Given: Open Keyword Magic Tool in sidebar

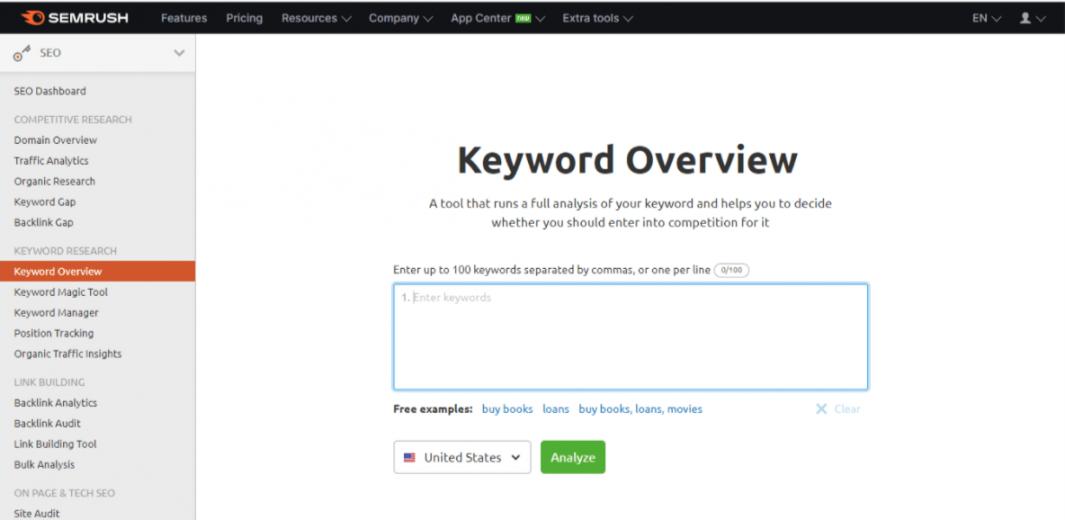Looking at the screenshot, I should [61, 292].
